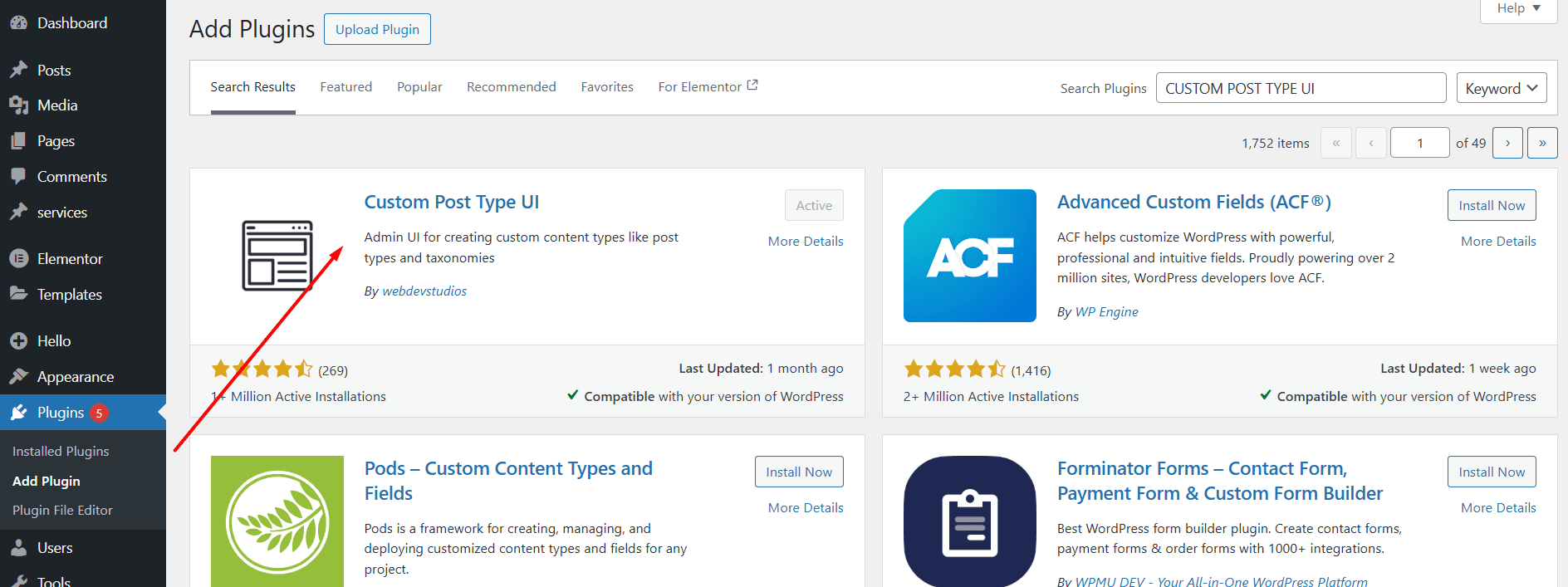
Task: Open More Details for Advanced Custom Fields
Action: tap(1498, 242)
